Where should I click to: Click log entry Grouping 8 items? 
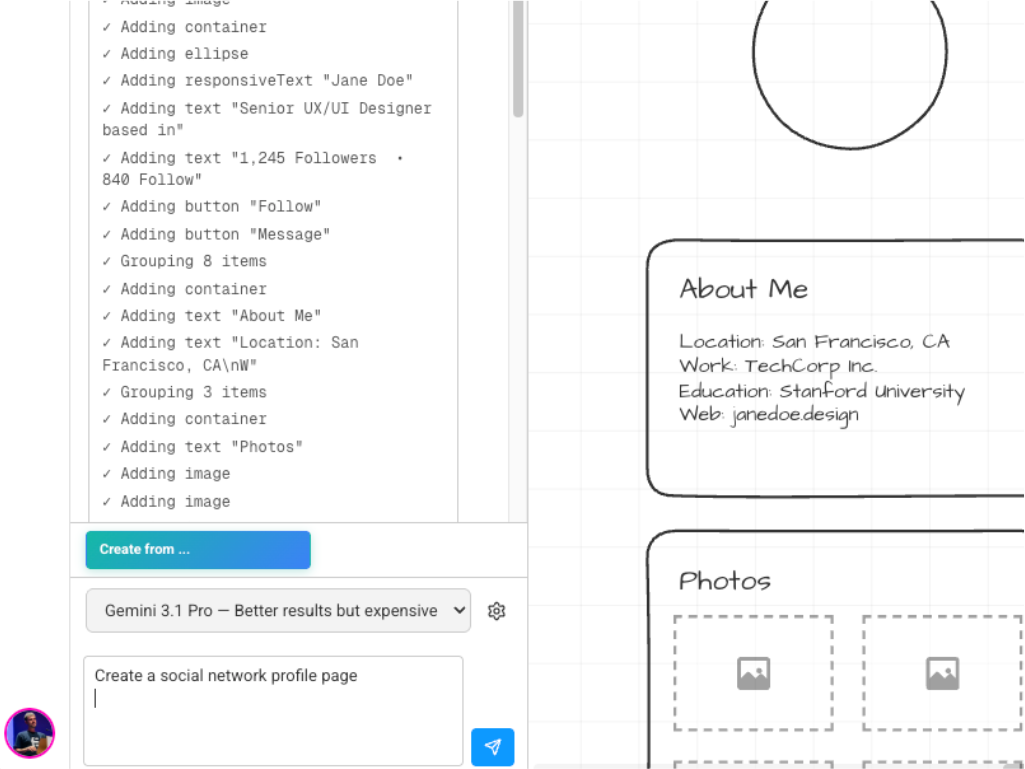(x=184, y=261)
